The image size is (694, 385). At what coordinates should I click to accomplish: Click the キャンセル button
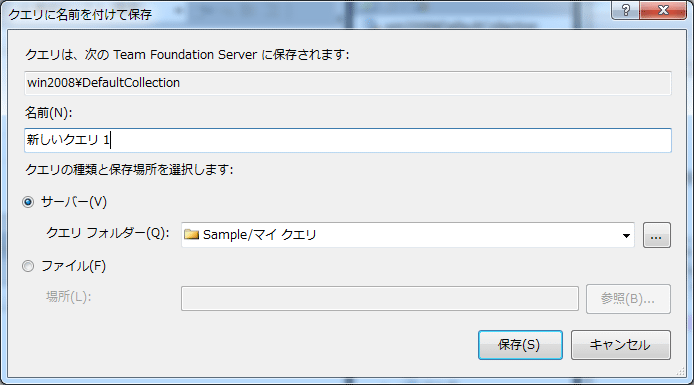(621, 345)
